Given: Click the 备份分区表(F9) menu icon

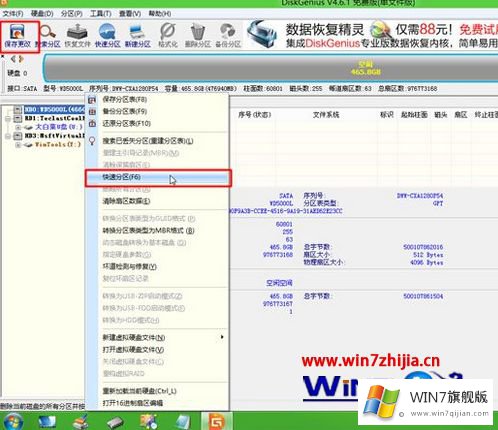Looking at the screenshot, I should click(x=92, y=111).
